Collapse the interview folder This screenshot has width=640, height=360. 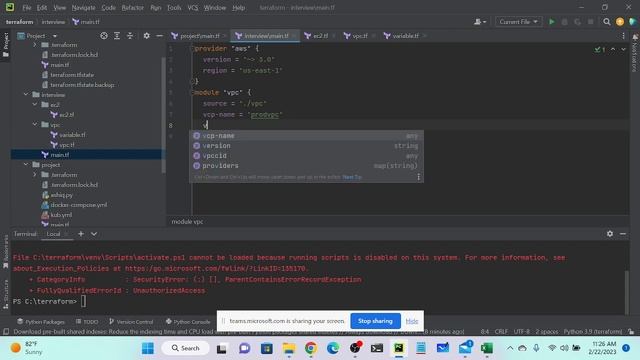point(26,95)
